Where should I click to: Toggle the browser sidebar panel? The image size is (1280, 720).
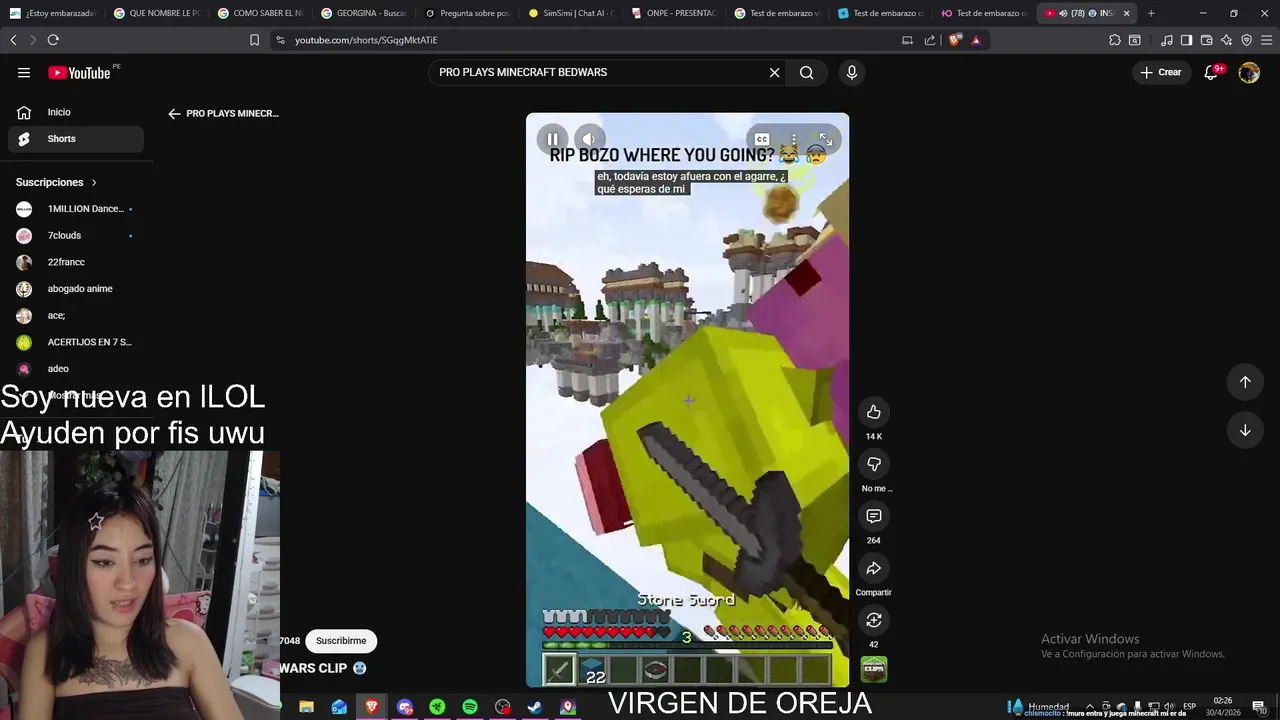click(1186, 40)
